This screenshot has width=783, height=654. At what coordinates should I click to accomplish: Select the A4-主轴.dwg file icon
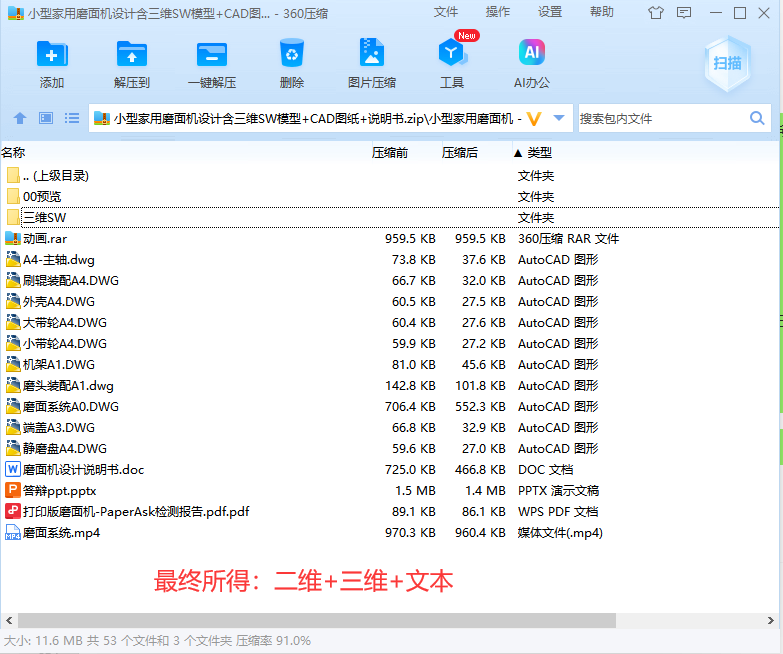pos(12,260)
